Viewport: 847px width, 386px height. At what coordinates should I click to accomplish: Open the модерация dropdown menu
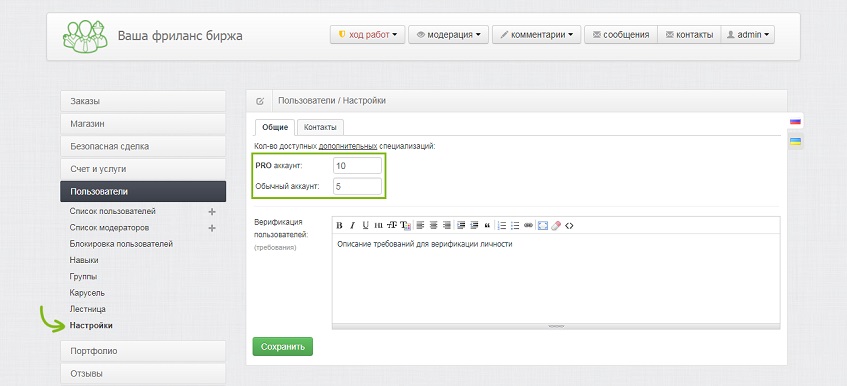pyautogui.click(x=448, y=35)
